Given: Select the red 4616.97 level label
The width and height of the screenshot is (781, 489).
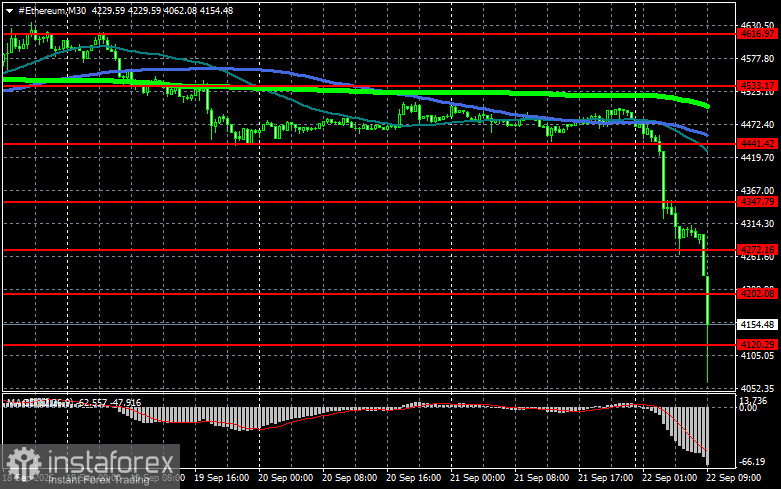Looking at the screenshot, I should tap(757, 34).
